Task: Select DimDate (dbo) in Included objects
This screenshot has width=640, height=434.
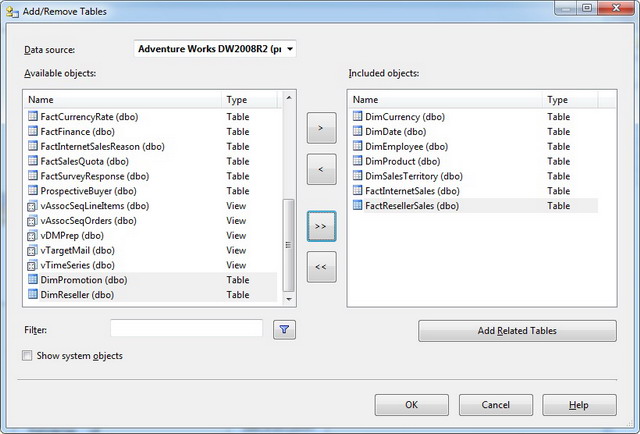Action: pos(474,131)
